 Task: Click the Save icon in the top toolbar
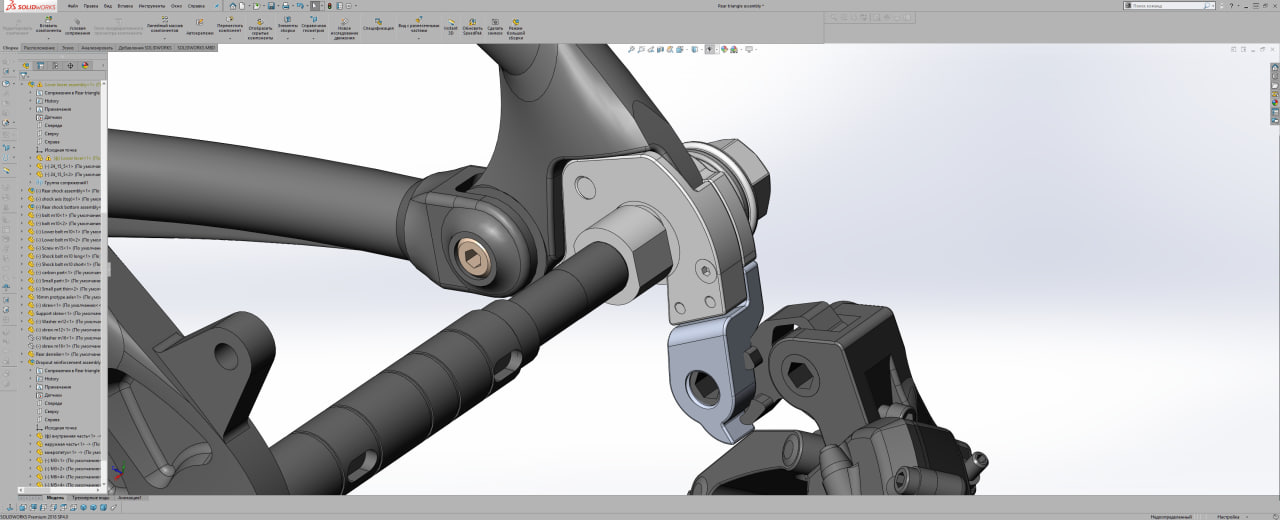point(272,6)
